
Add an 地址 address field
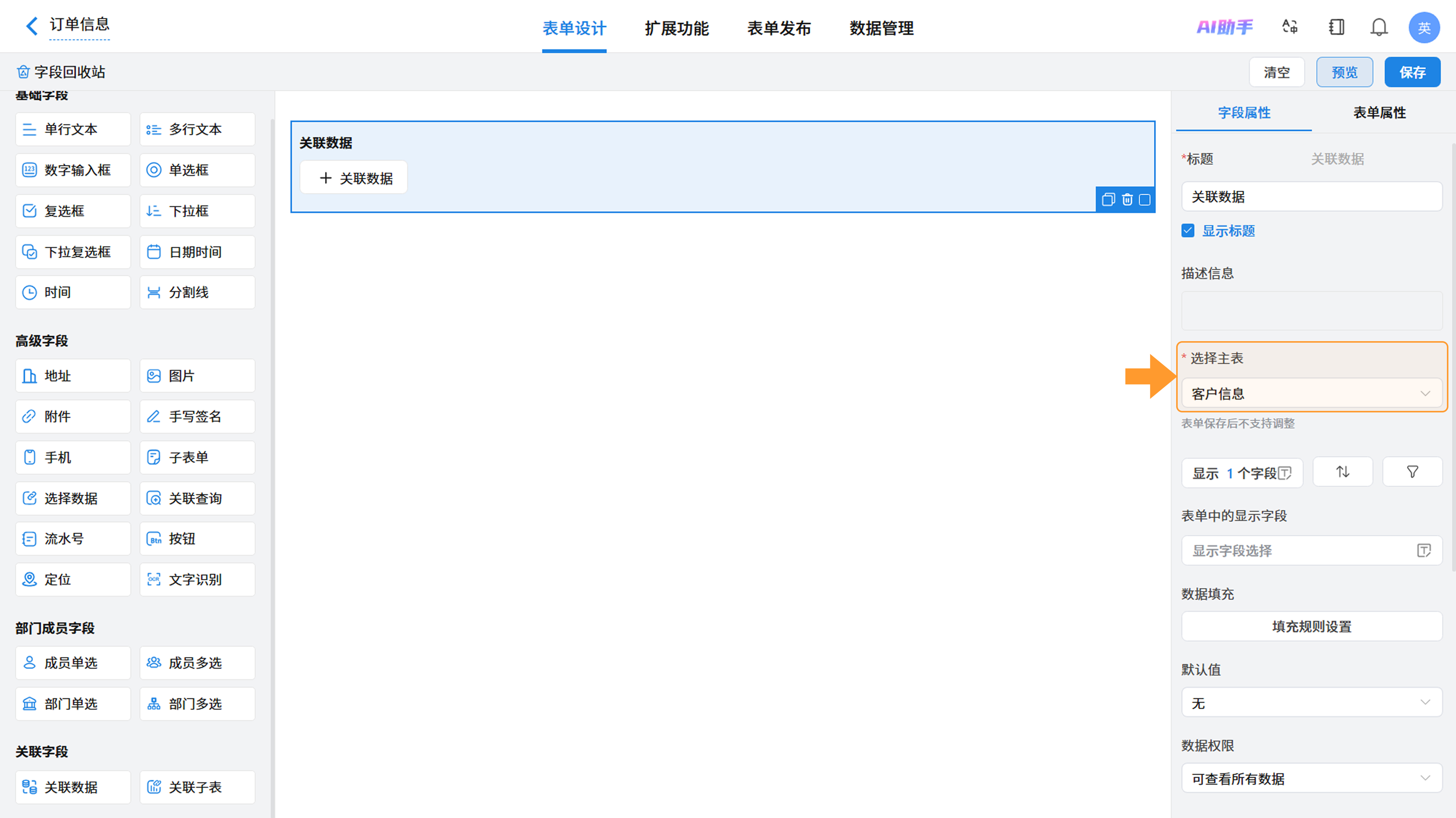coord(73,376)
